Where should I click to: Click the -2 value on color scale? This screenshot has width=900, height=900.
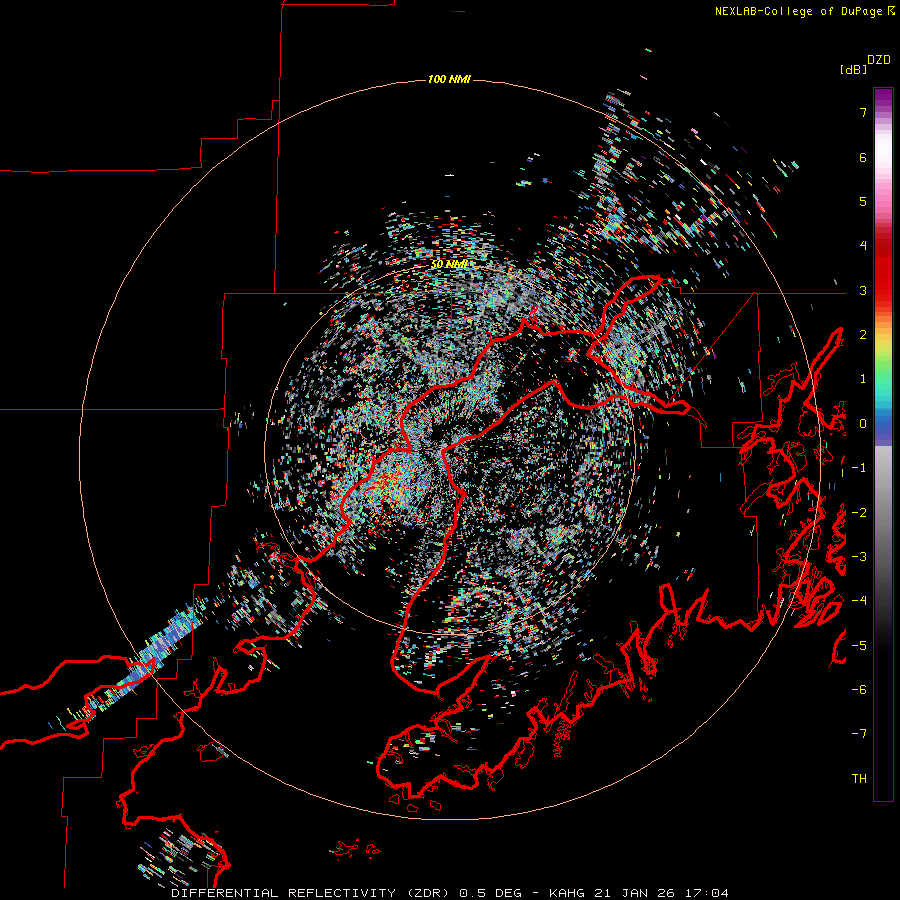859,513
